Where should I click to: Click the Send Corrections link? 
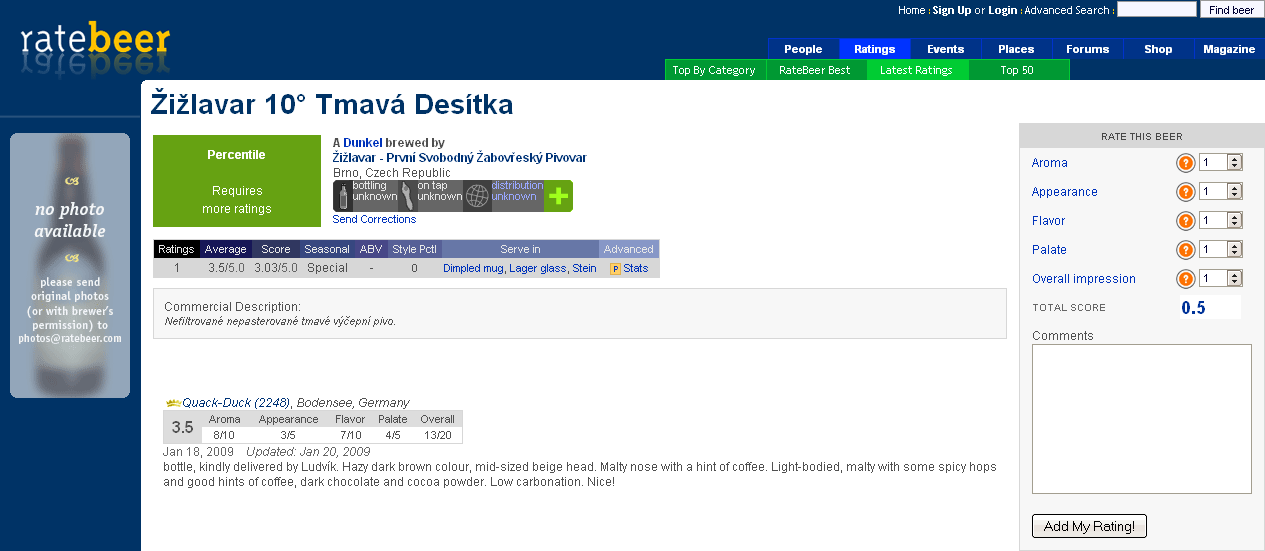click(x=375, y=219)
